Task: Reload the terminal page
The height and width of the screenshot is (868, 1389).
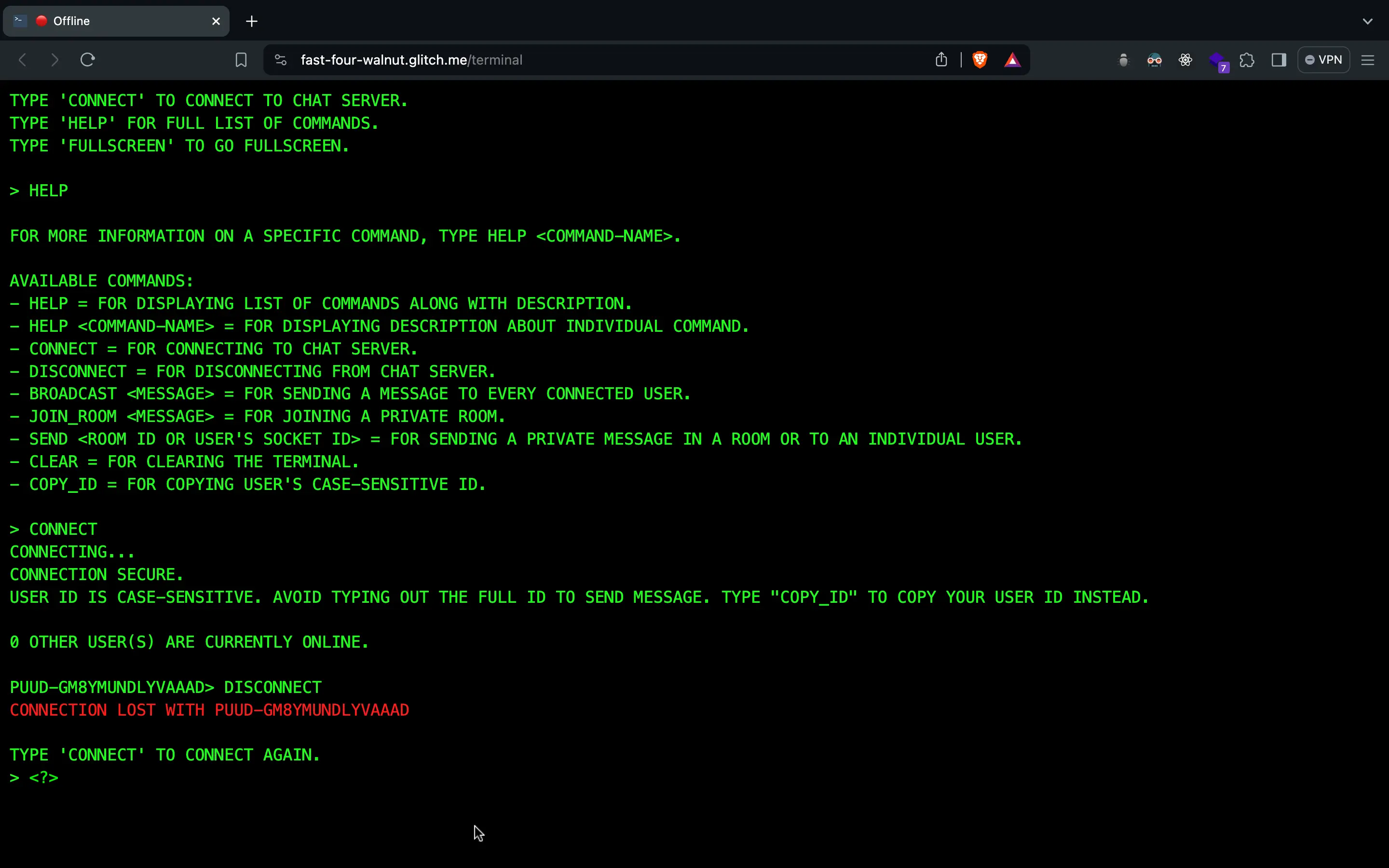Action: point(87,60)
